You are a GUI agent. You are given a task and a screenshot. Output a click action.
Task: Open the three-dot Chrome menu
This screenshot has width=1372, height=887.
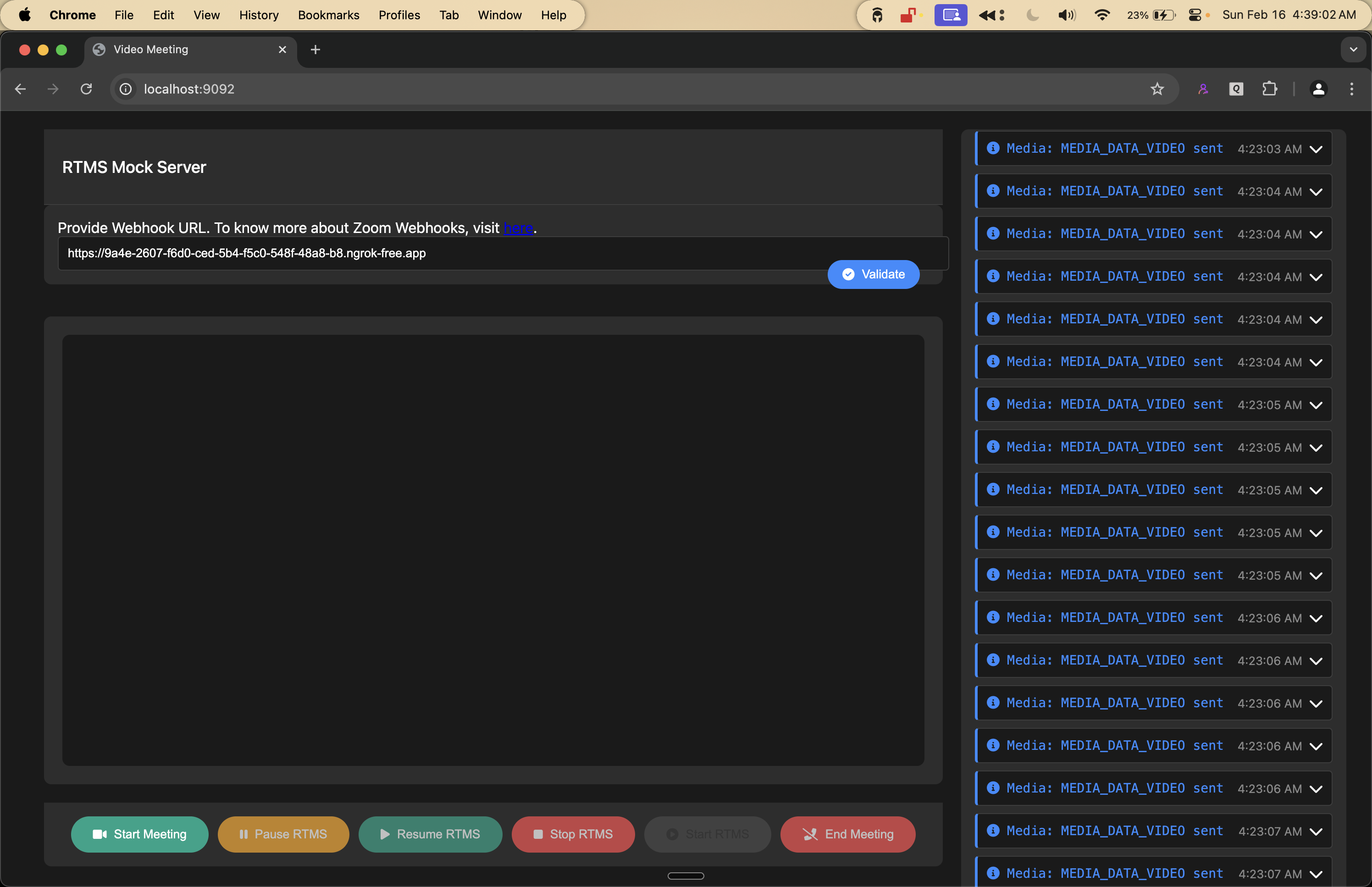(x=1351, y=89)
